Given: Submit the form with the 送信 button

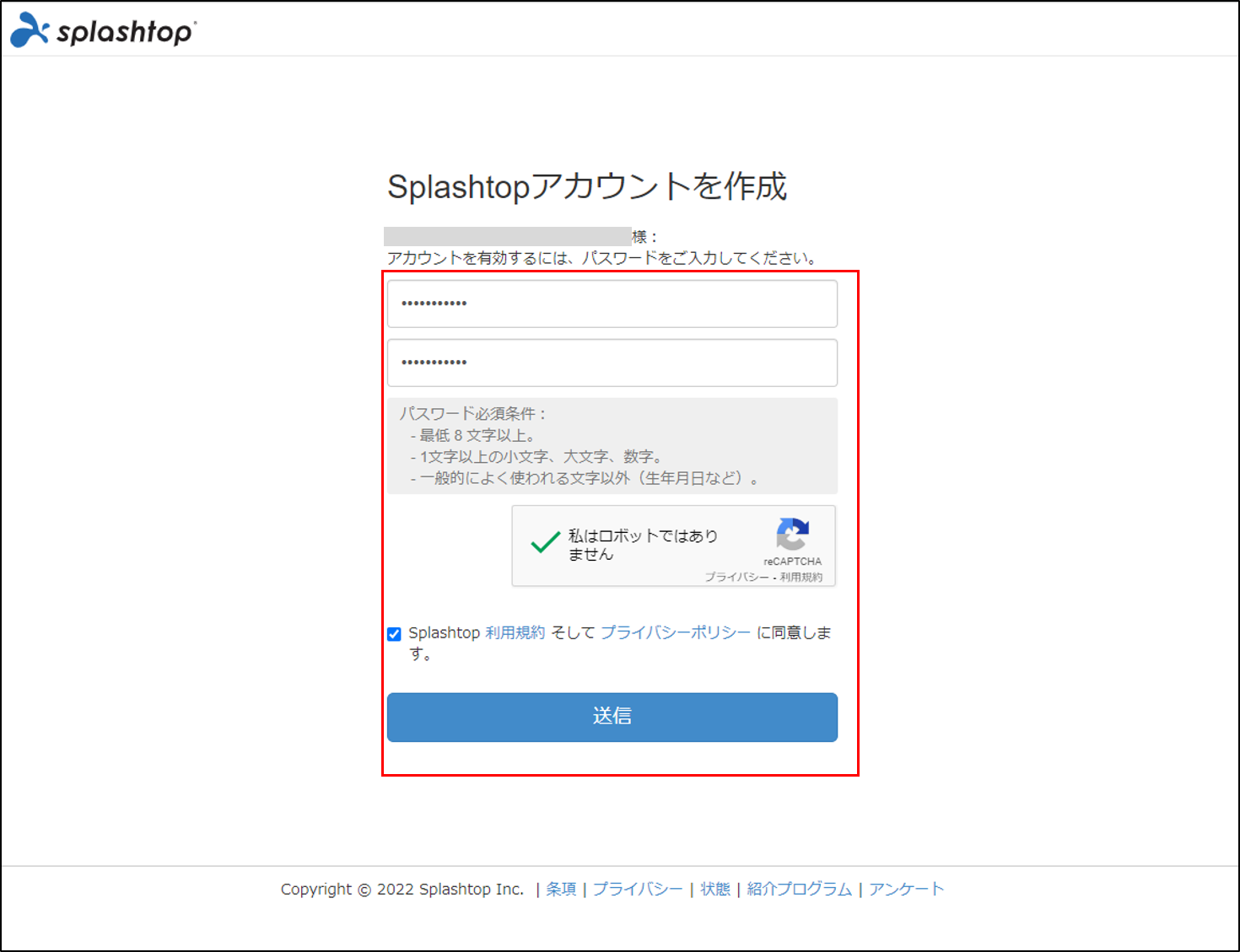Looking at the screenshot, I should click(612, 717).
